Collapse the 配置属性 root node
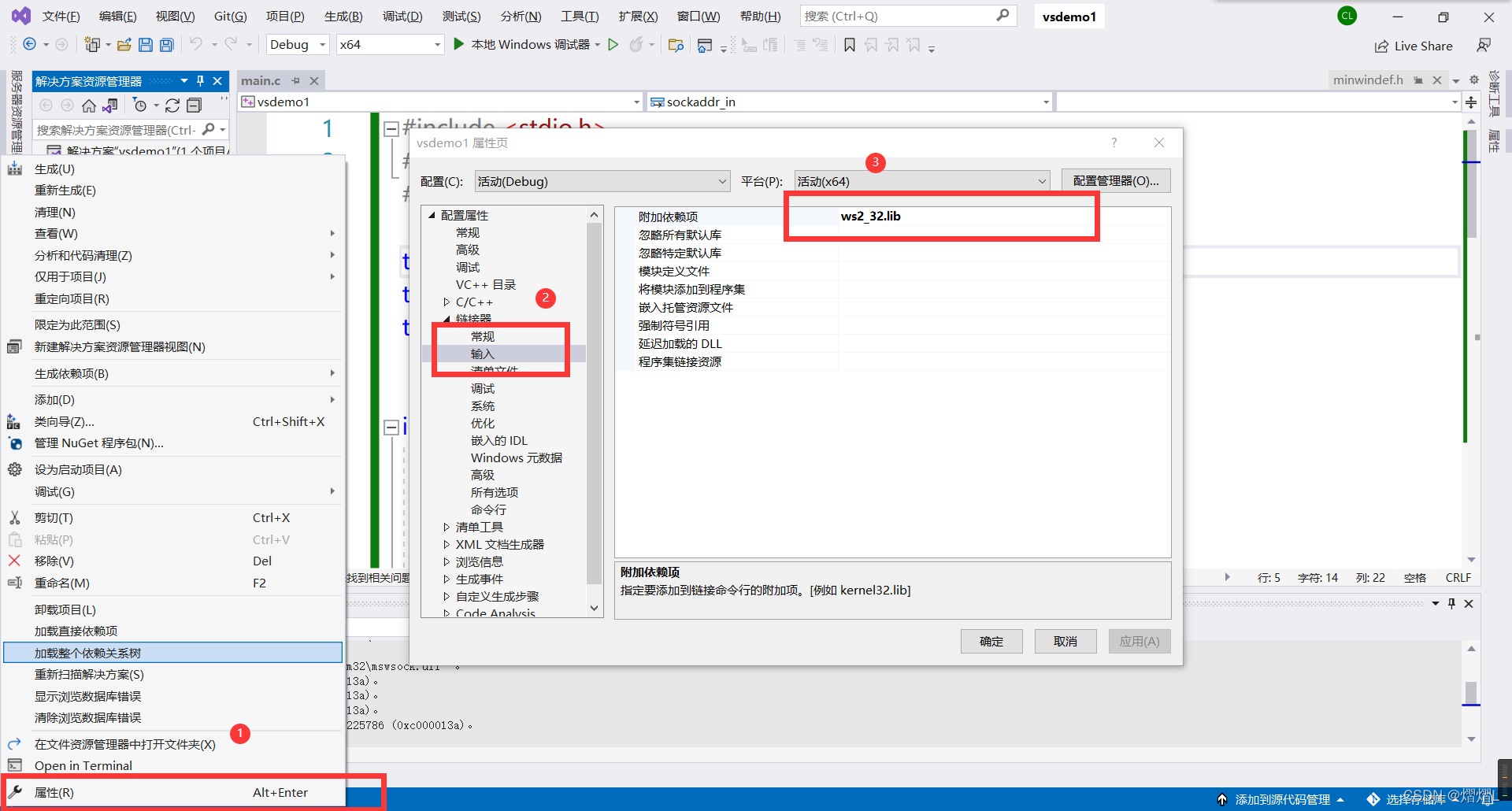Screen dimensions: 1512x811 point(432,215)
